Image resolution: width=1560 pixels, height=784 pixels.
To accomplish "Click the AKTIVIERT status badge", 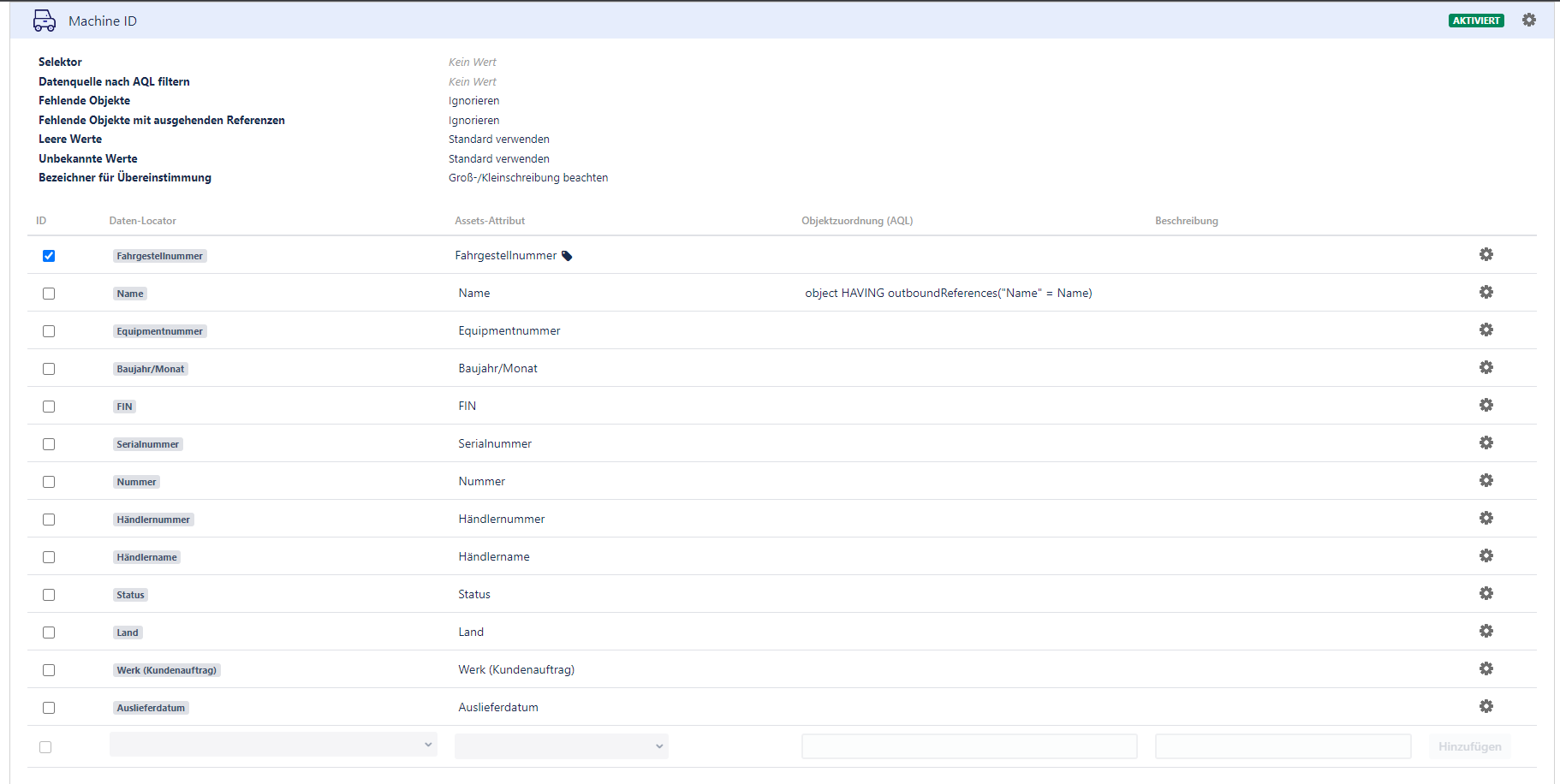I will (1476, 21).
